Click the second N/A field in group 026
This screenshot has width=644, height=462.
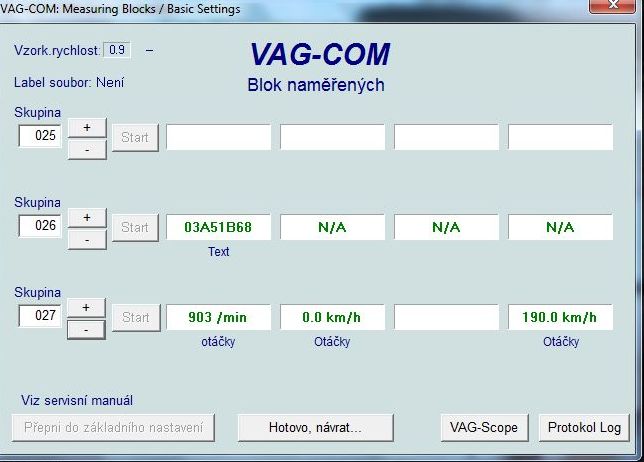point(446,227)
